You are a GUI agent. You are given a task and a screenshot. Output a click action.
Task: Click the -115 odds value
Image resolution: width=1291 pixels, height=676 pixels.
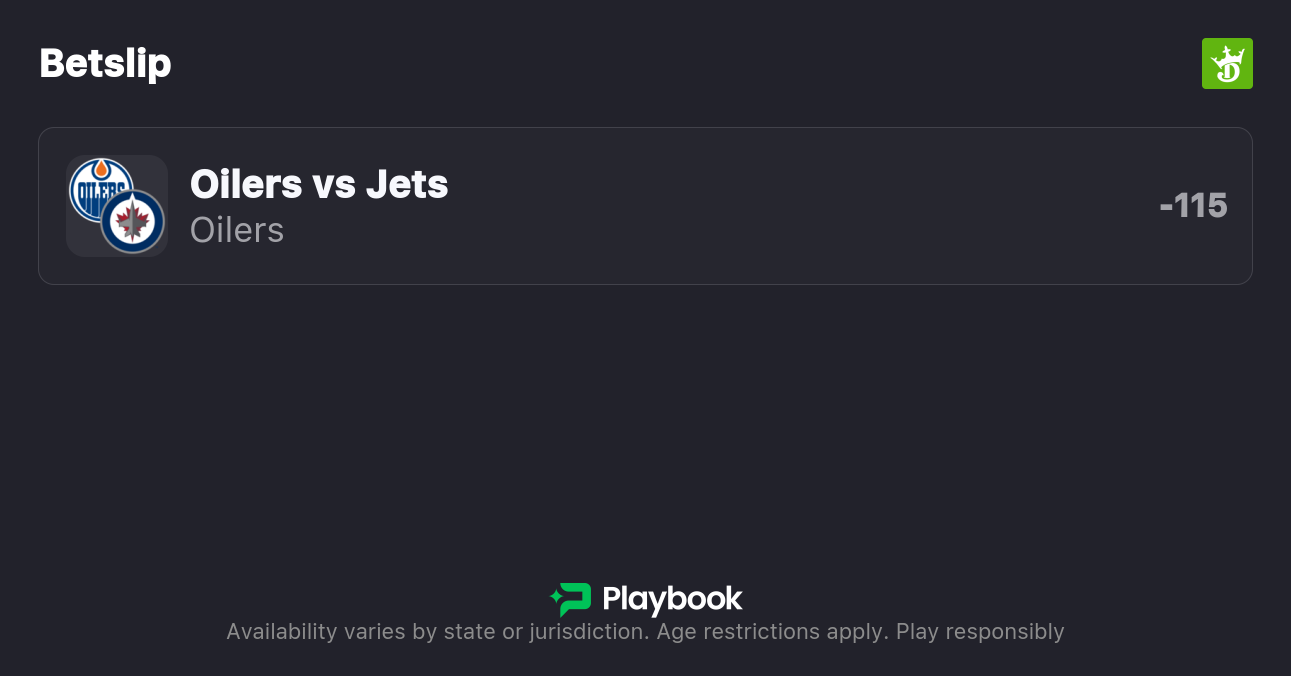(1193, 206)
